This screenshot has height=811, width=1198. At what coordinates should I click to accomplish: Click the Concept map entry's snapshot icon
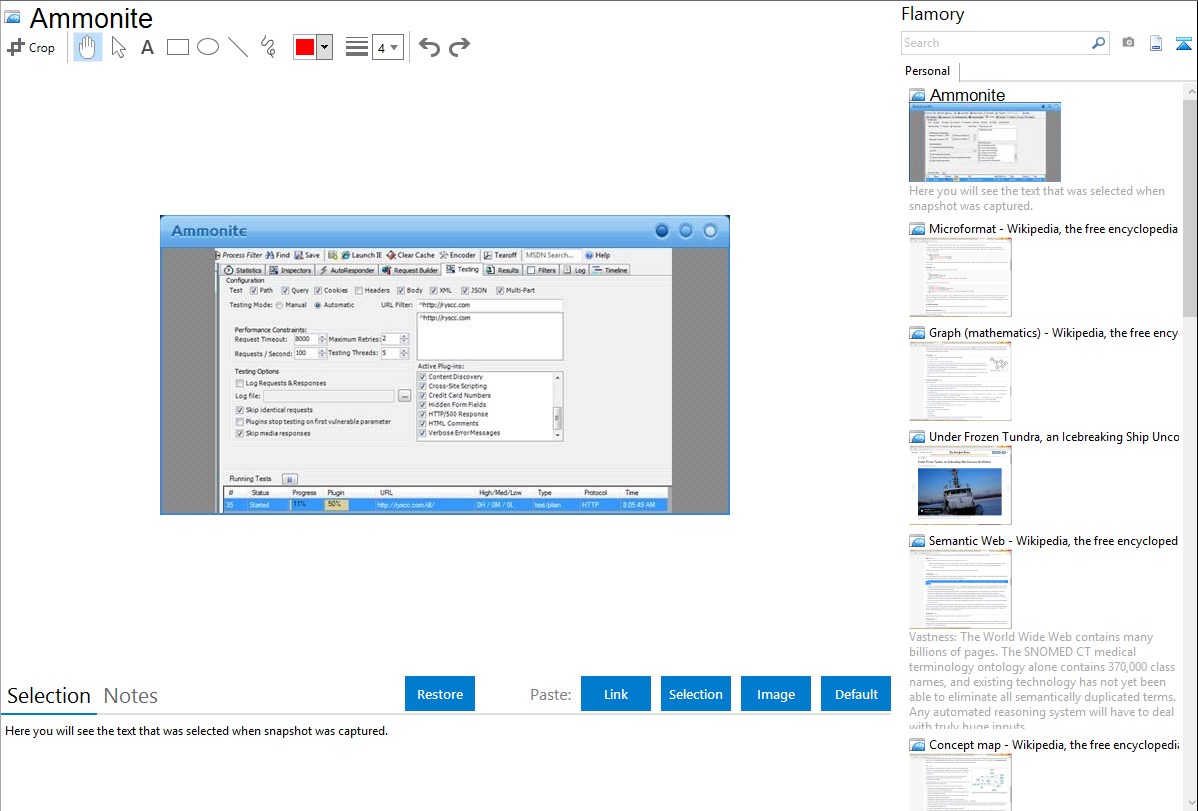point(917,744)
